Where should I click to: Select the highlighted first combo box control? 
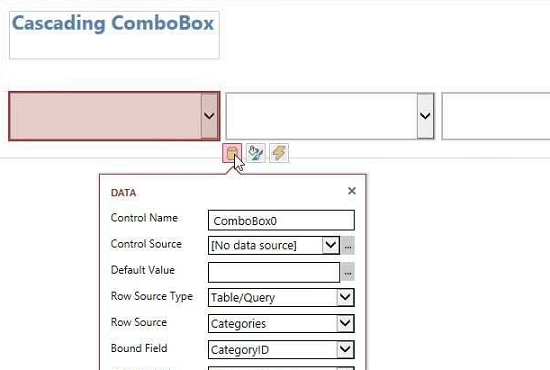pyautogui.click(x=114, y=116)
